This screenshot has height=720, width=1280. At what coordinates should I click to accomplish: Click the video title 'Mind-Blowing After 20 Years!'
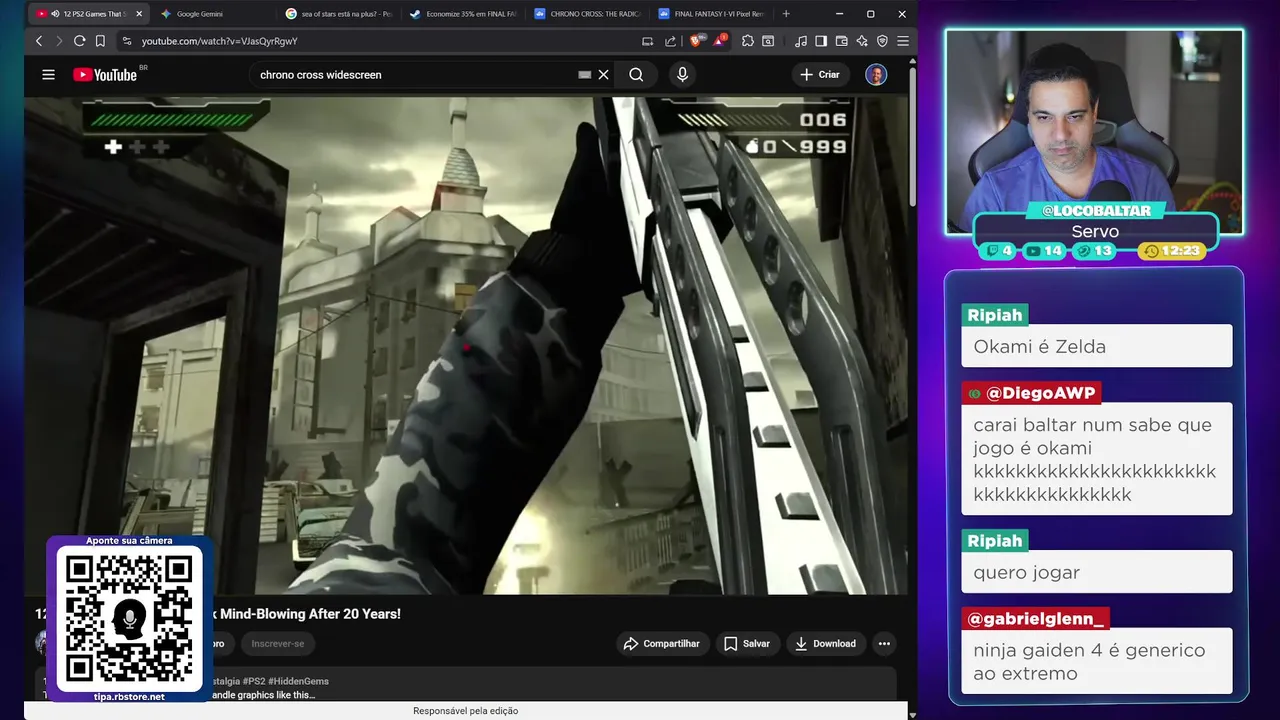point(312,614)
